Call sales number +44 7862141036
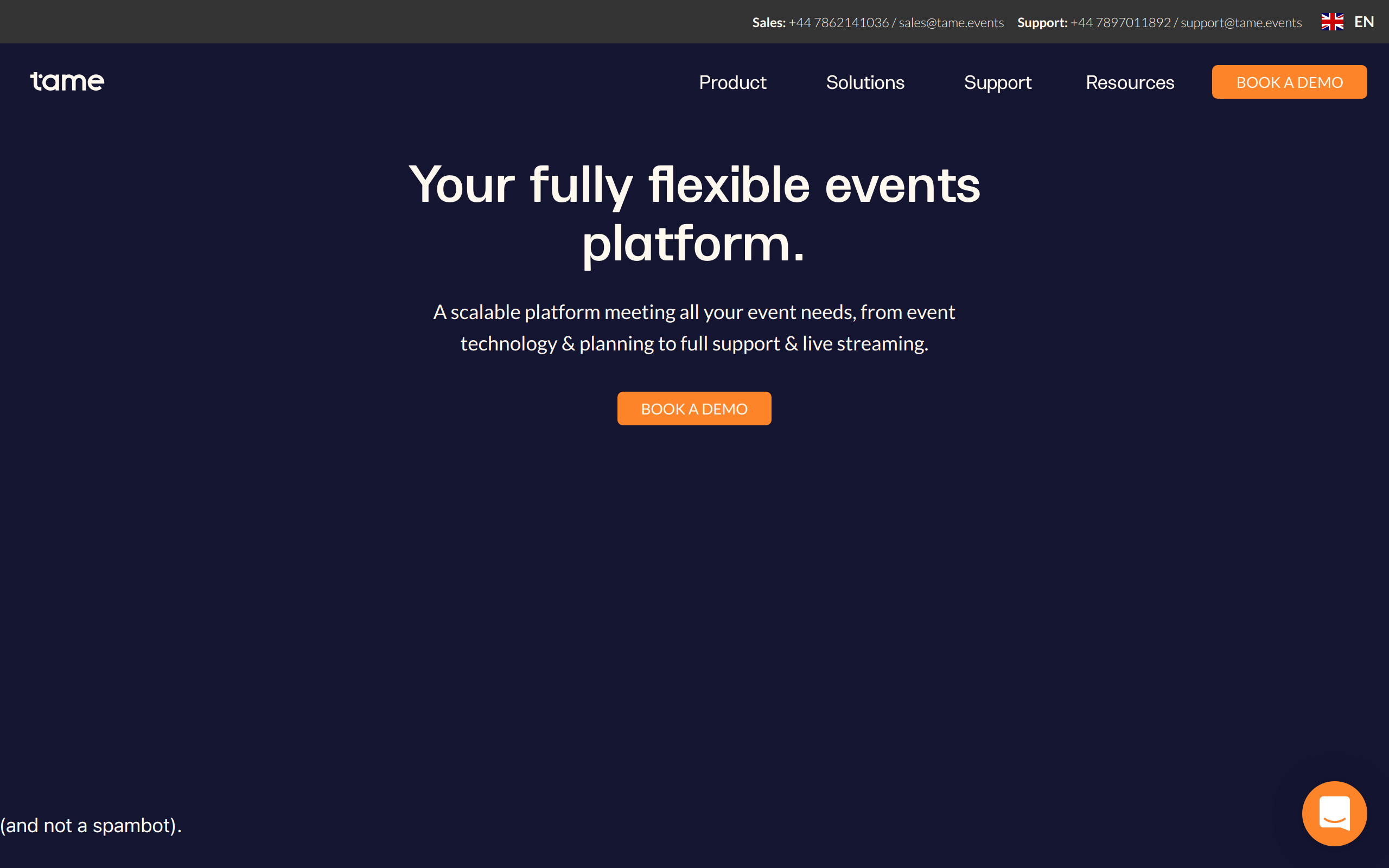The width and height of the screenshot is (1389, 868). click(x=839, y=22)
